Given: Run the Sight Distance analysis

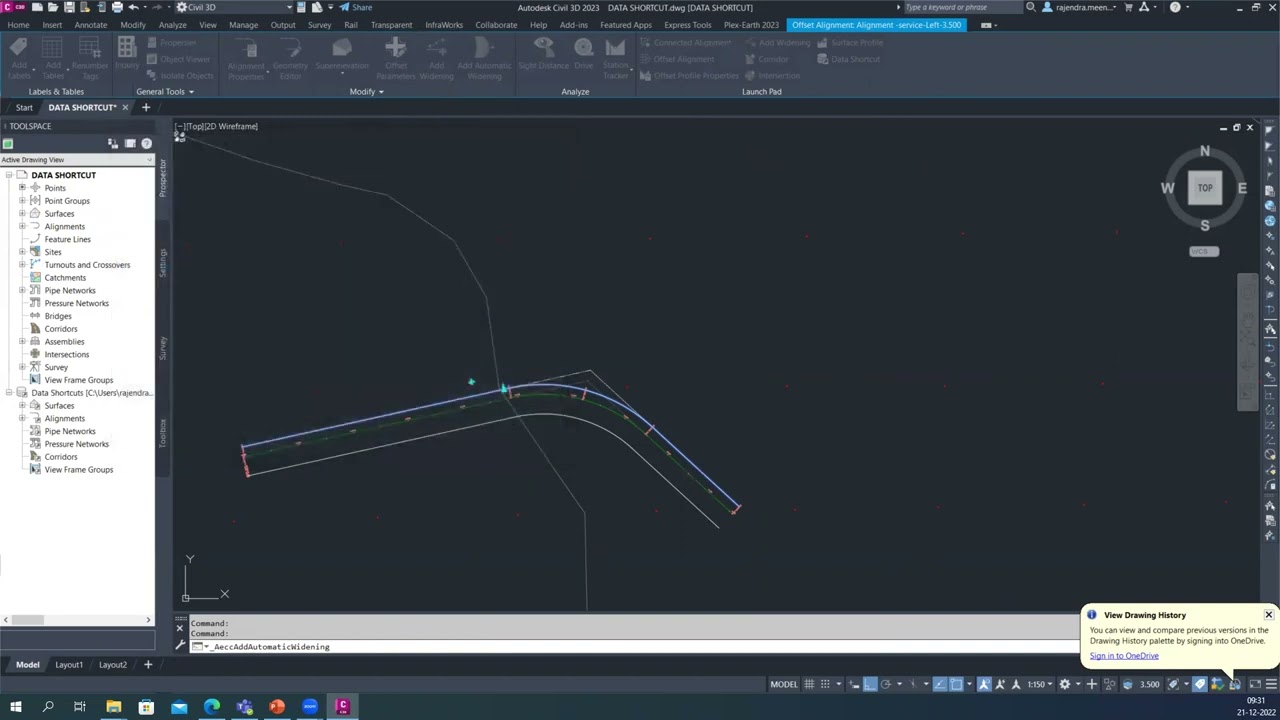Looking at the screenshot, I should click(x=543, y=54).
